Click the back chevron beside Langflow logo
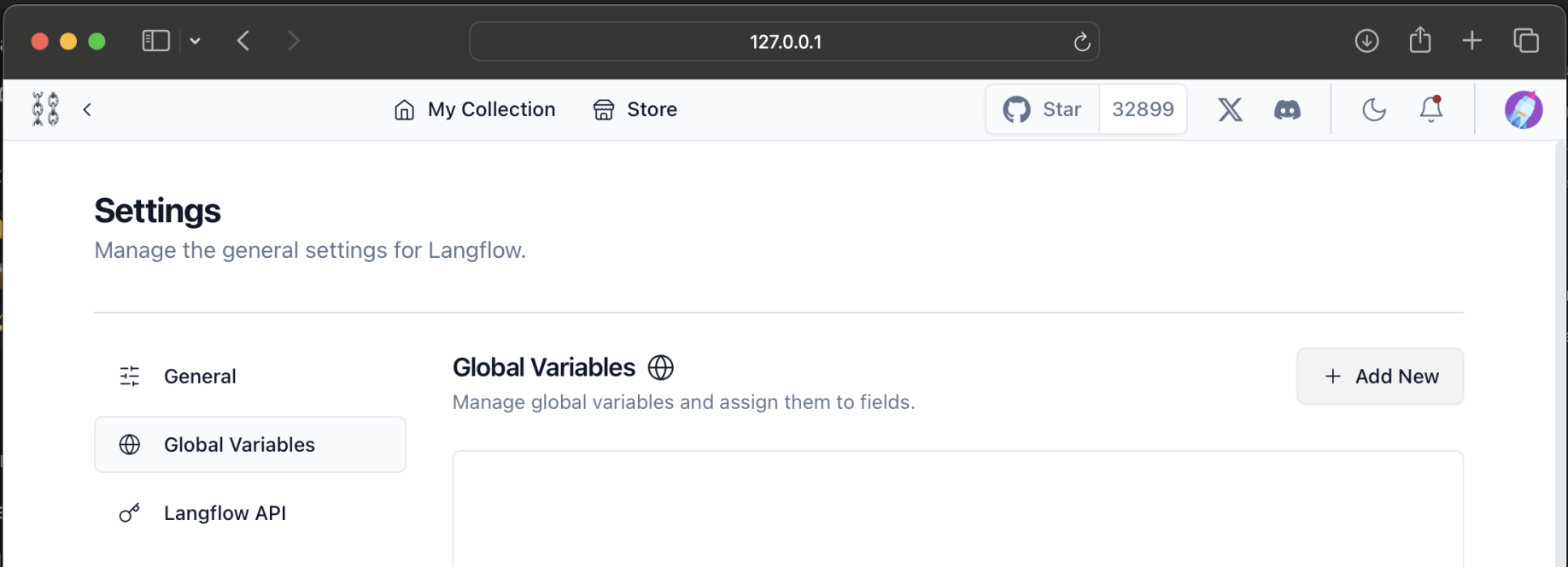 [x=87, y=109]
